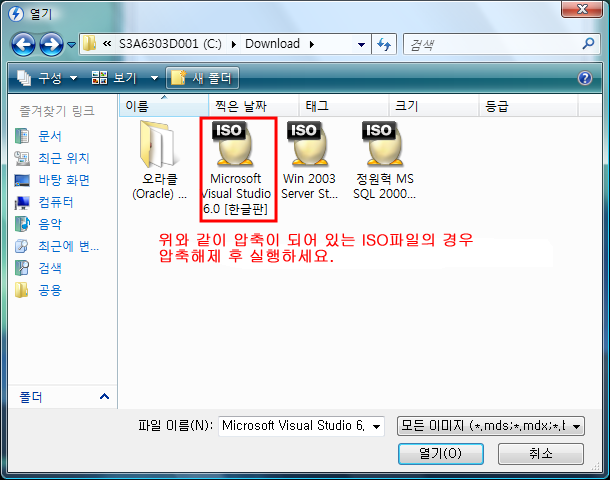Refresh the folder with the refresh icon
This screenshot has height=480, width=610.
coord(384,44)
